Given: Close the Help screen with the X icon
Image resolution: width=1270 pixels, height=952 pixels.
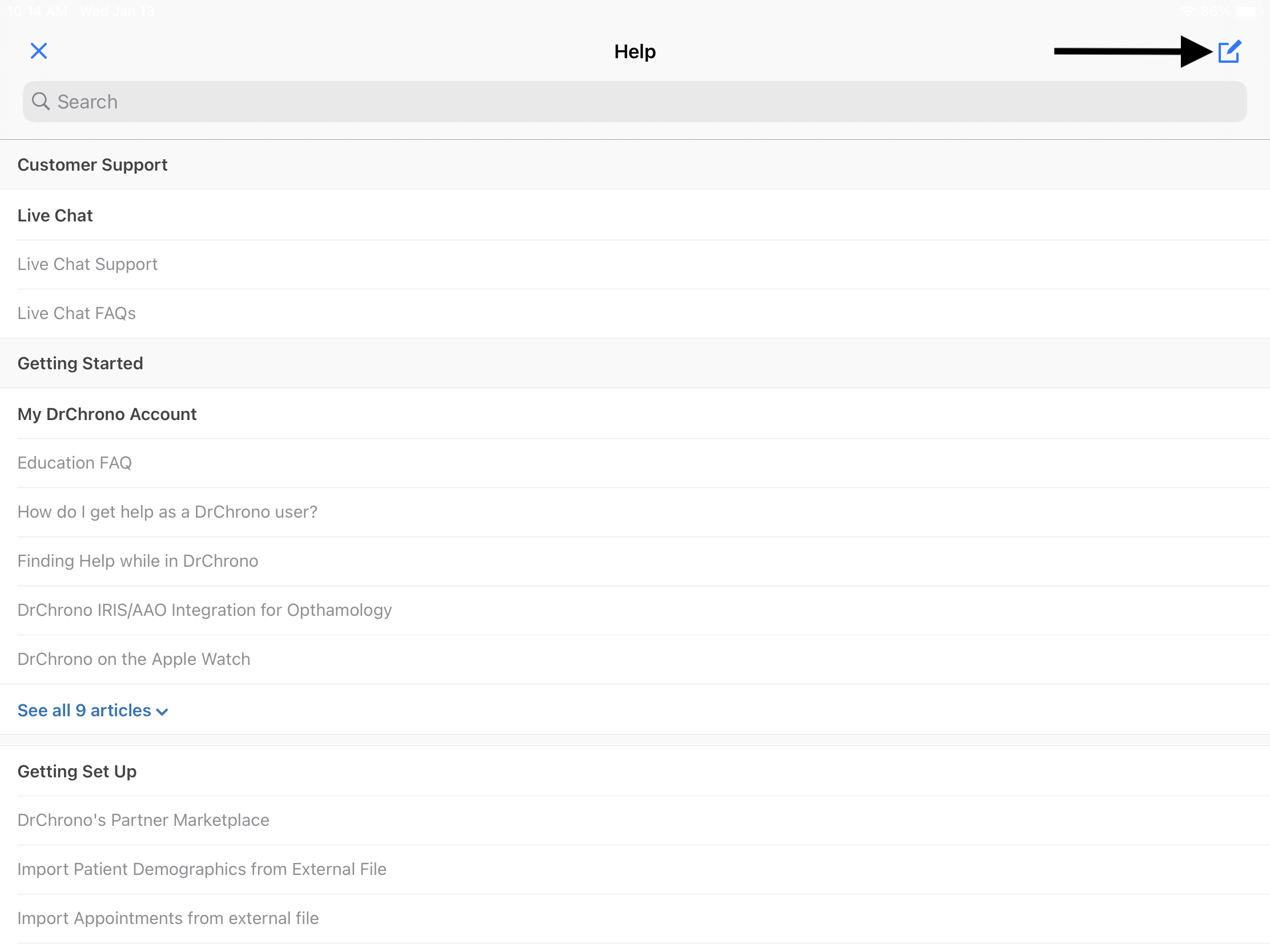Looking at the screenshot, I should coord(38,51).
